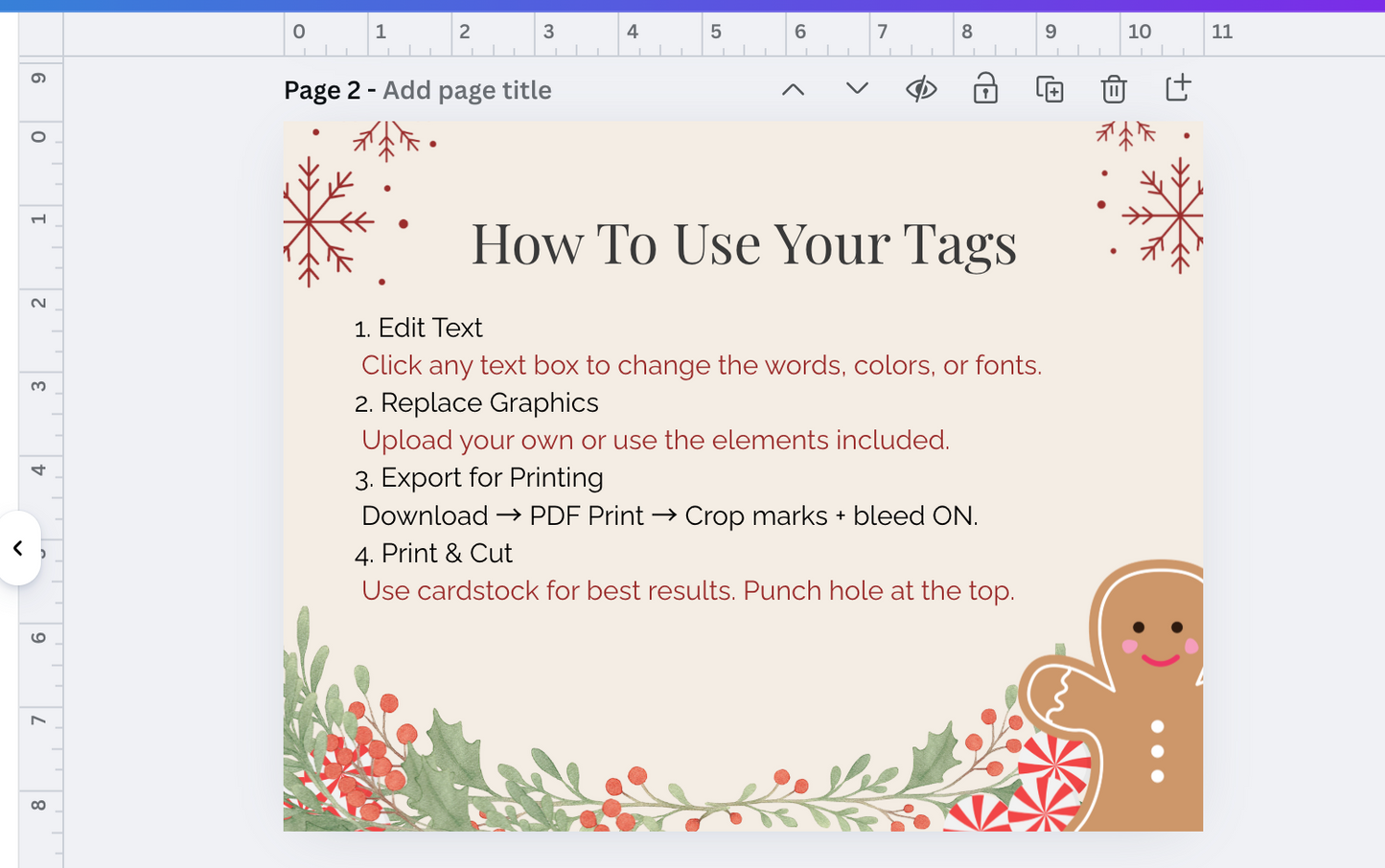
Task: Click the upward chevron in the page toolbar
Action: coord(793,88)
